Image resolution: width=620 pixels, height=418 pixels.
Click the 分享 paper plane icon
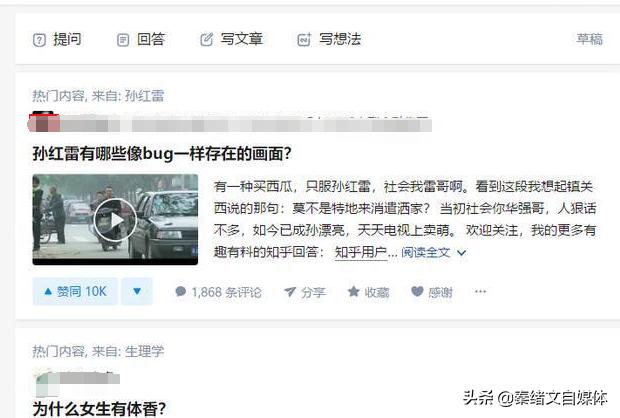tap(290, 292)
